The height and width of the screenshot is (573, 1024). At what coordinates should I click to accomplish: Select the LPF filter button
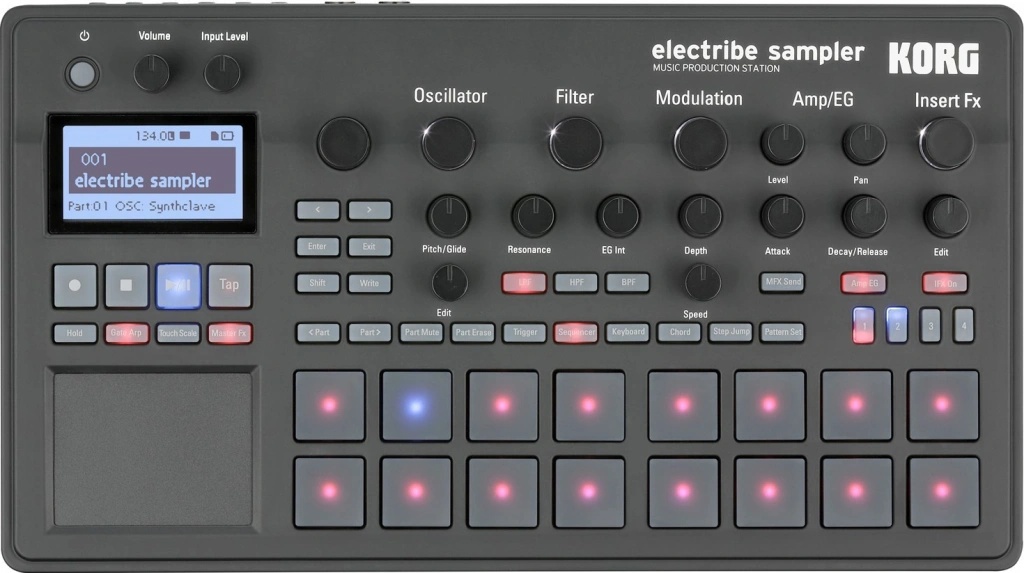coord(524,283)
